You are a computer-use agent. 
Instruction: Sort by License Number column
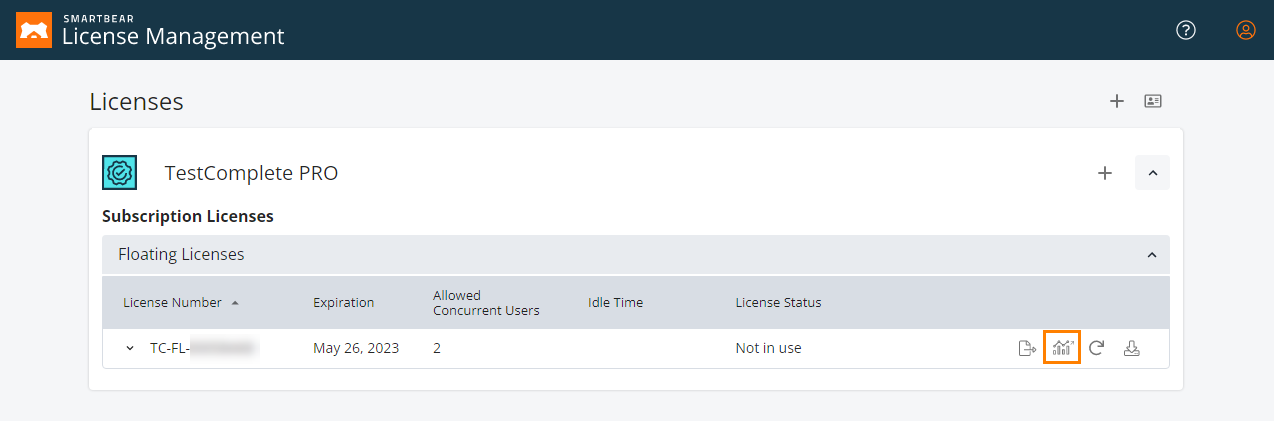180,302
